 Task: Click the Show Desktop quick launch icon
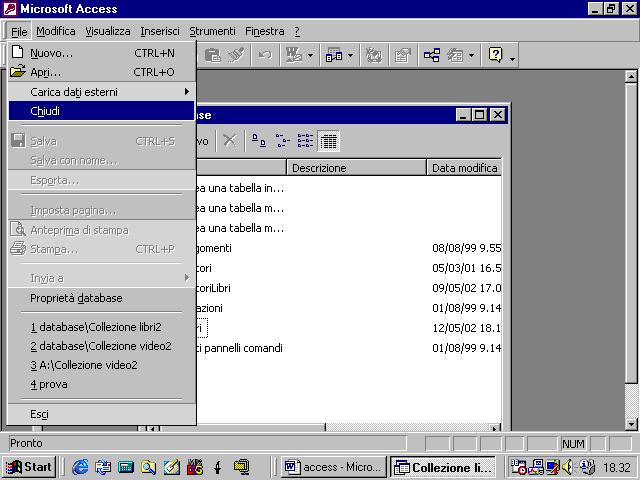172,467
